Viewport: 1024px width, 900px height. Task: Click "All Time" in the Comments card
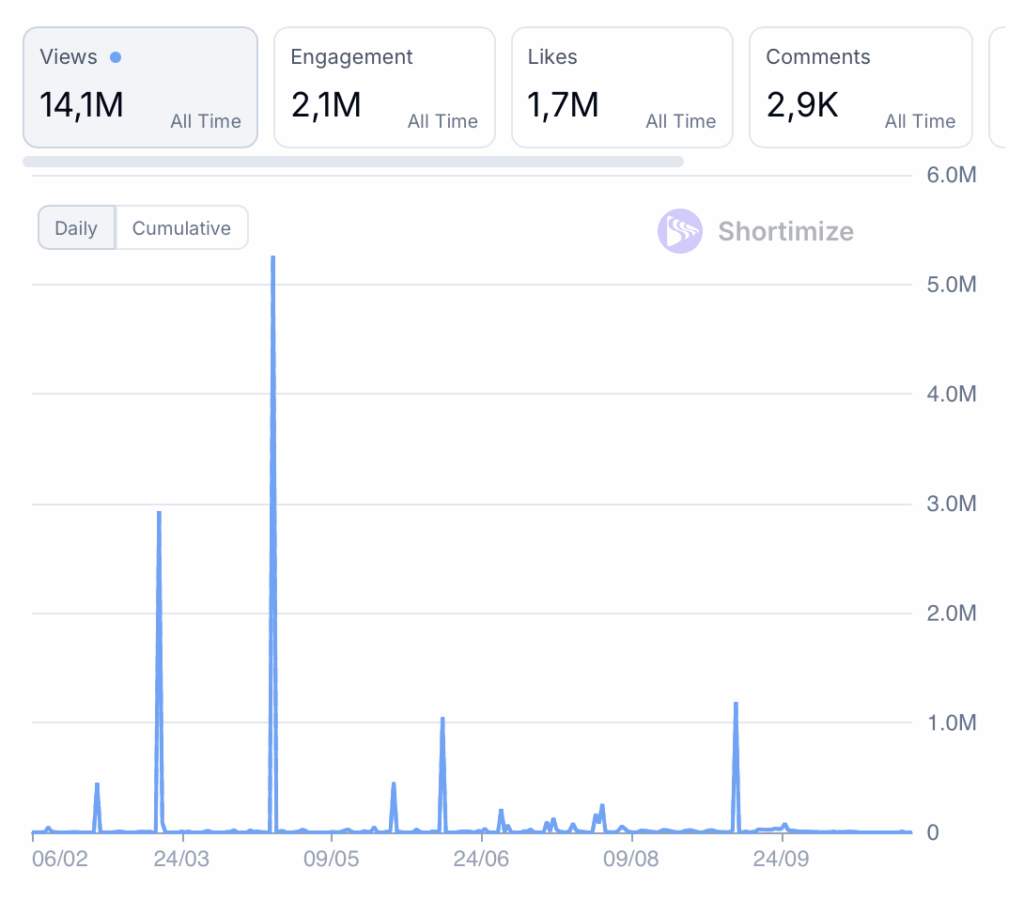tap(919, 121)
